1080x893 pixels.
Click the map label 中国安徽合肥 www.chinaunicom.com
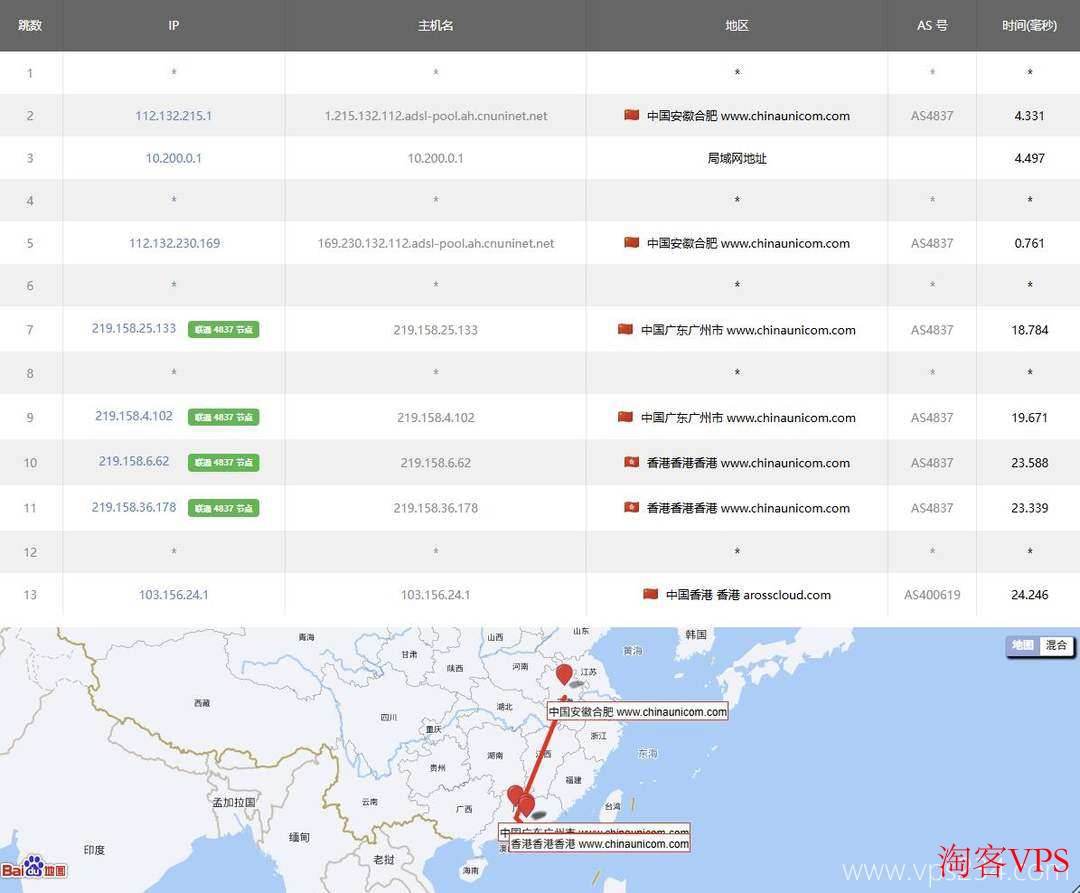point(637,711)
